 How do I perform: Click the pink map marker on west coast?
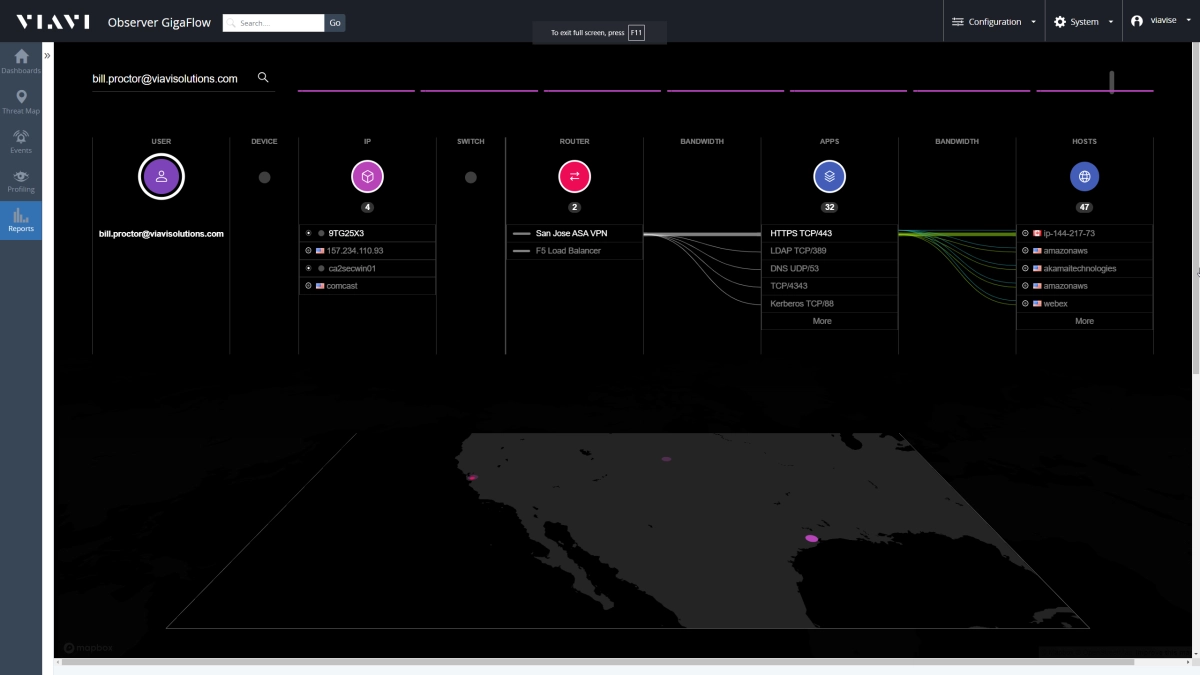click(472, 477)
